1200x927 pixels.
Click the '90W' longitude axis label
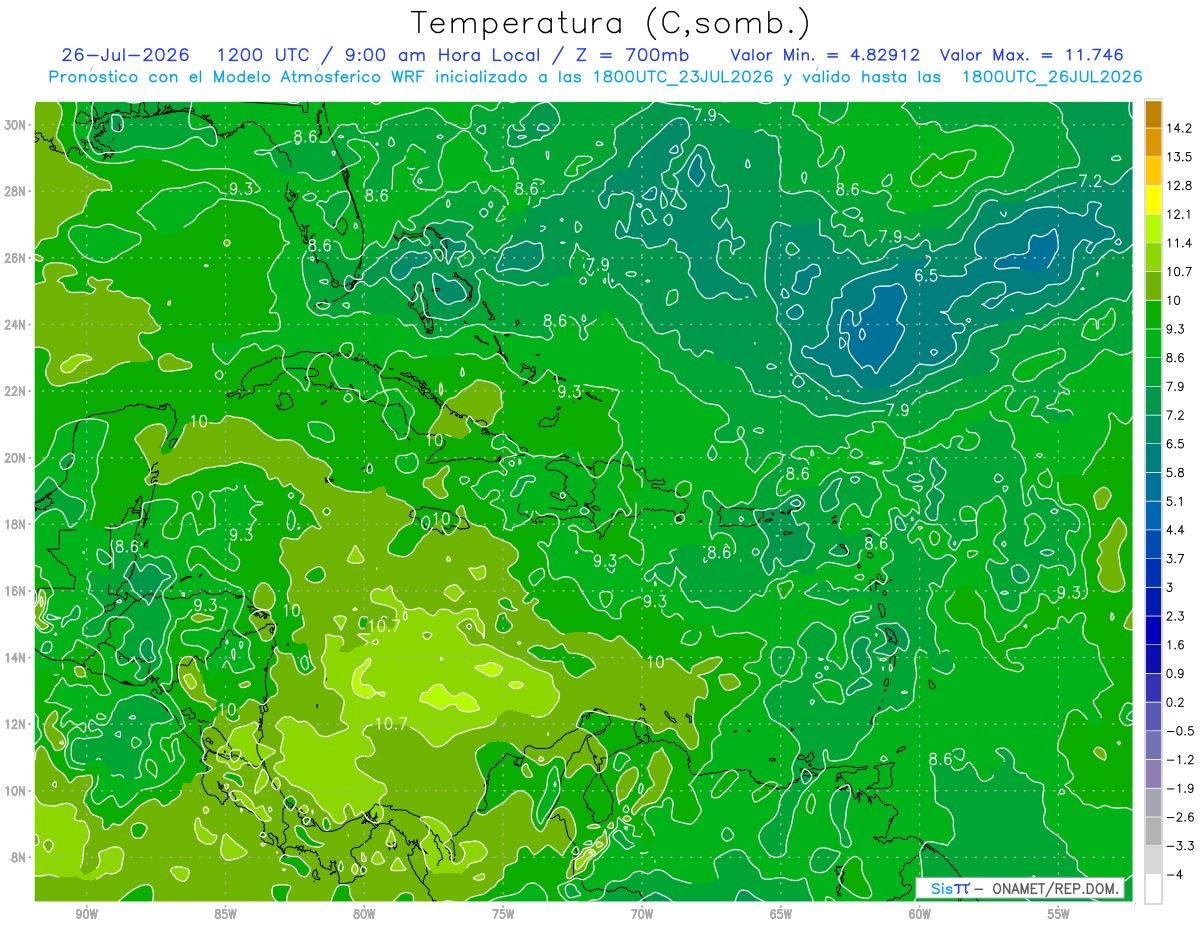pyautogui.click(x=86, y=914)
